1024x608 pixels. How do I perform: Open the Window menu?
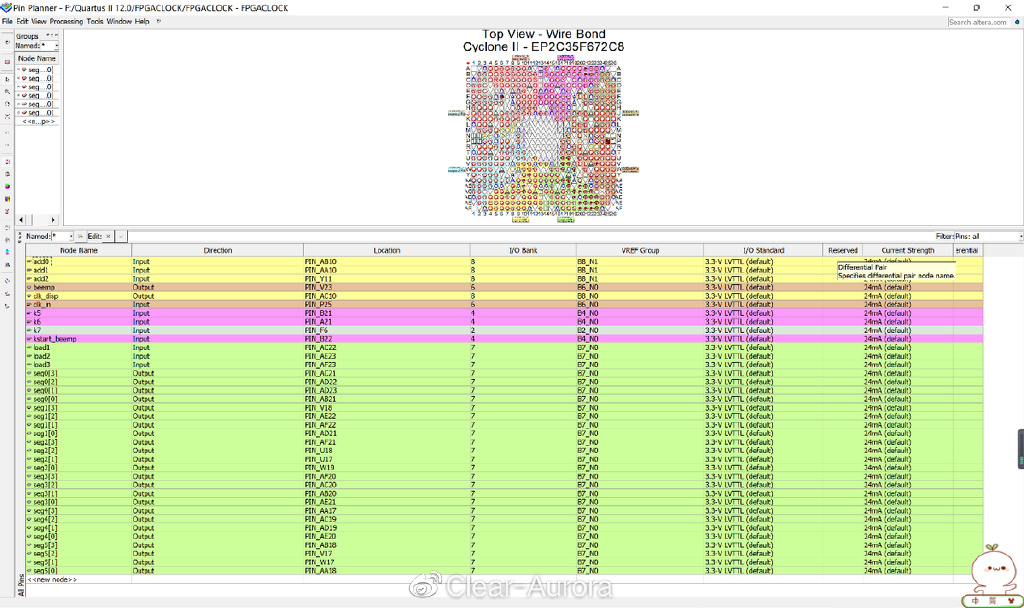[119, 22]
